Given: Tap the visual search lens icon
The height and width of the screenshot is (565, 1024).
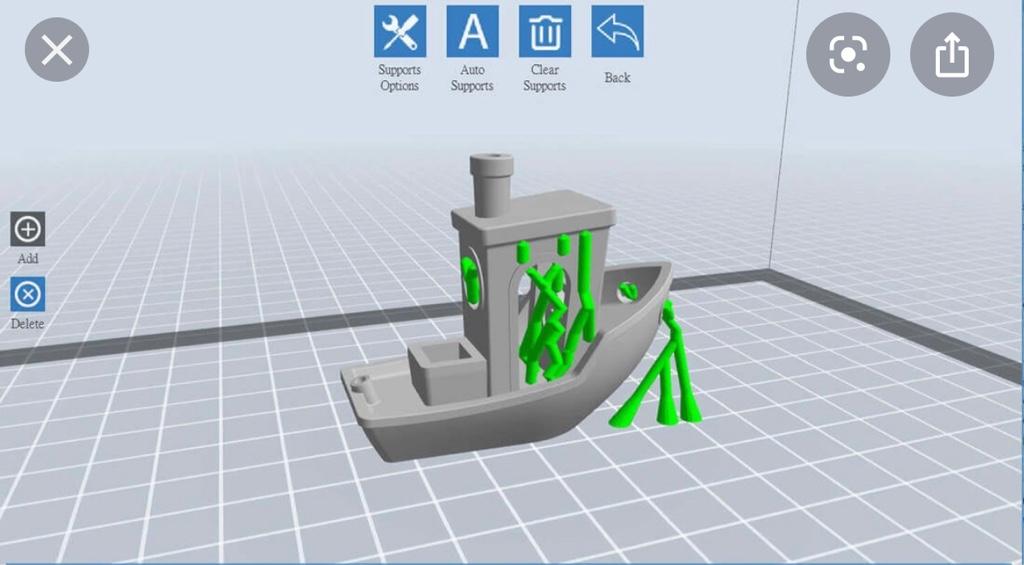Looking at the screenshot, I should click(x=847, y=54).
